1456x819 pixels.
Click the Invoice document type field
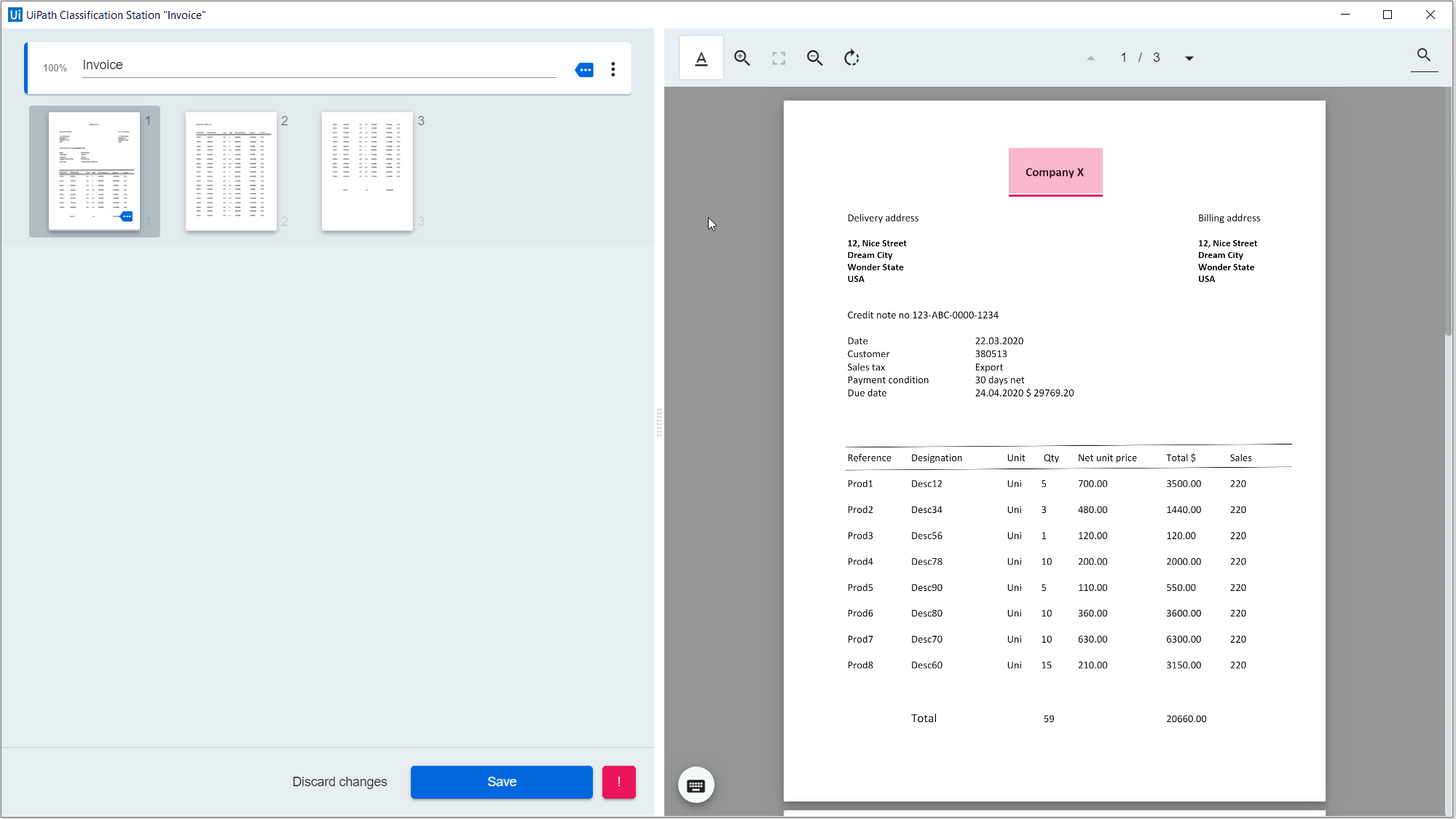point(319,66)
